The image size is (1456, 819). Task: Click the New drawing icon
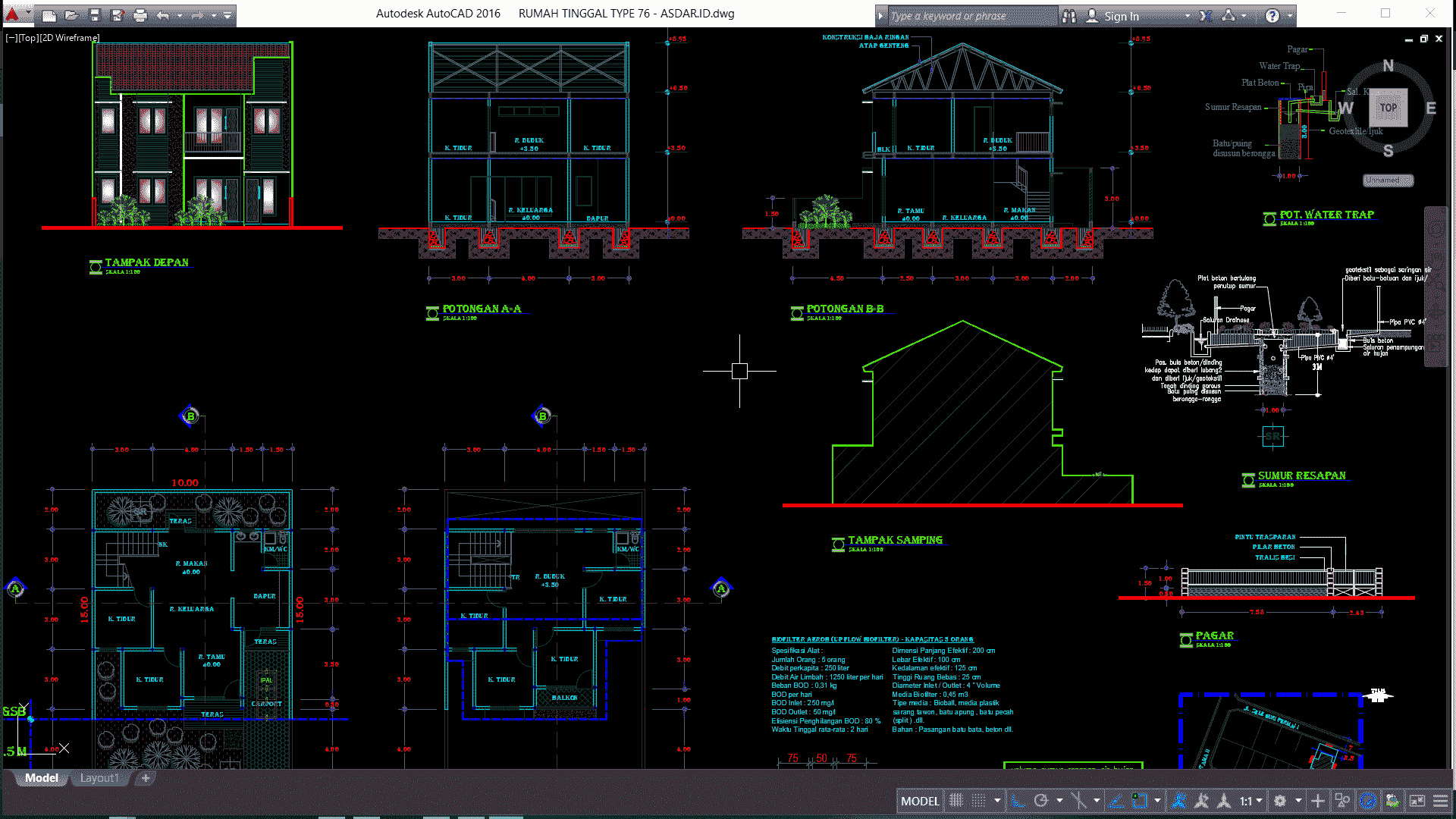(49, 15)
